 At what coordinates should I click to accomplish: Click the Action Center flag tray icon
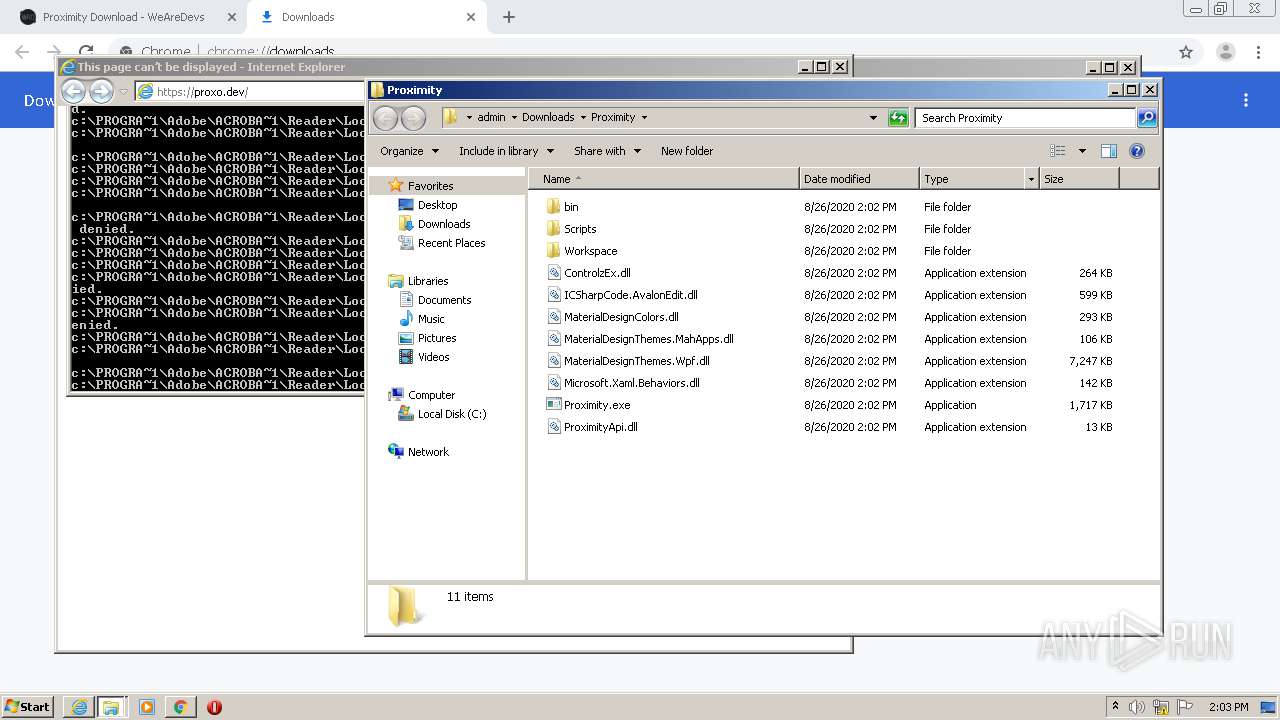point(1185,707)
